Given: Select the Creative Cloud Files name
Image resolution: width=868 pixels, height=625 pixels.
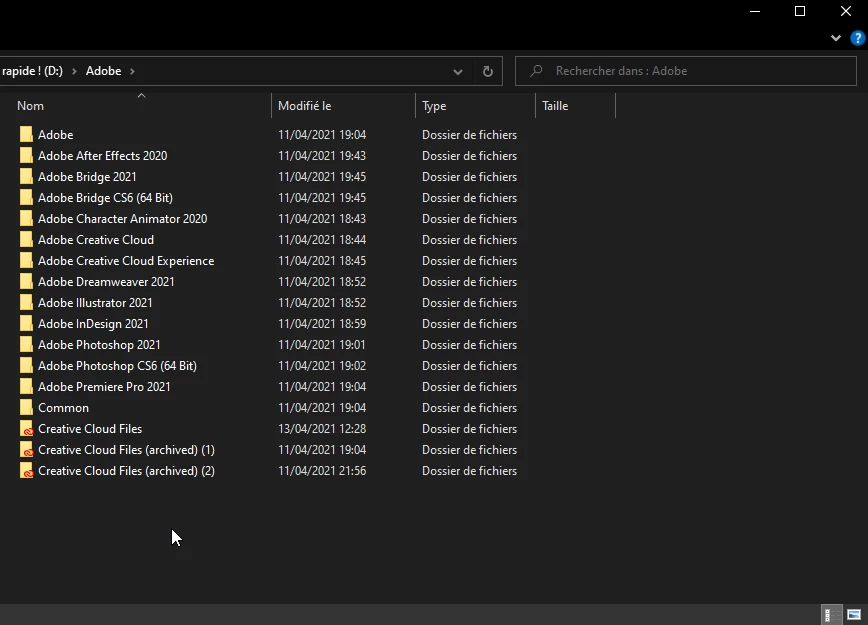Looking at the screenshot, I should click(90, 429).
